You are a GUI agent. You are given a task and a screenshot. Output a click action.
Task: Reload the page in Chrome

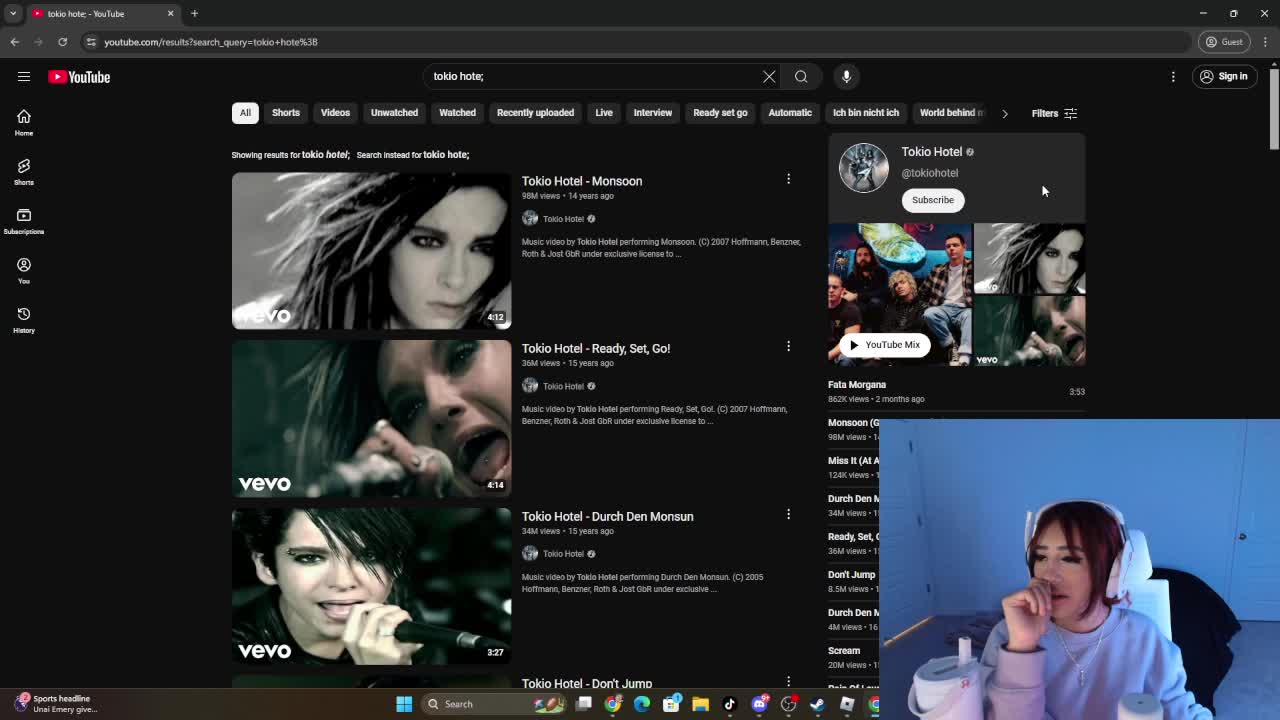(62, 42)
